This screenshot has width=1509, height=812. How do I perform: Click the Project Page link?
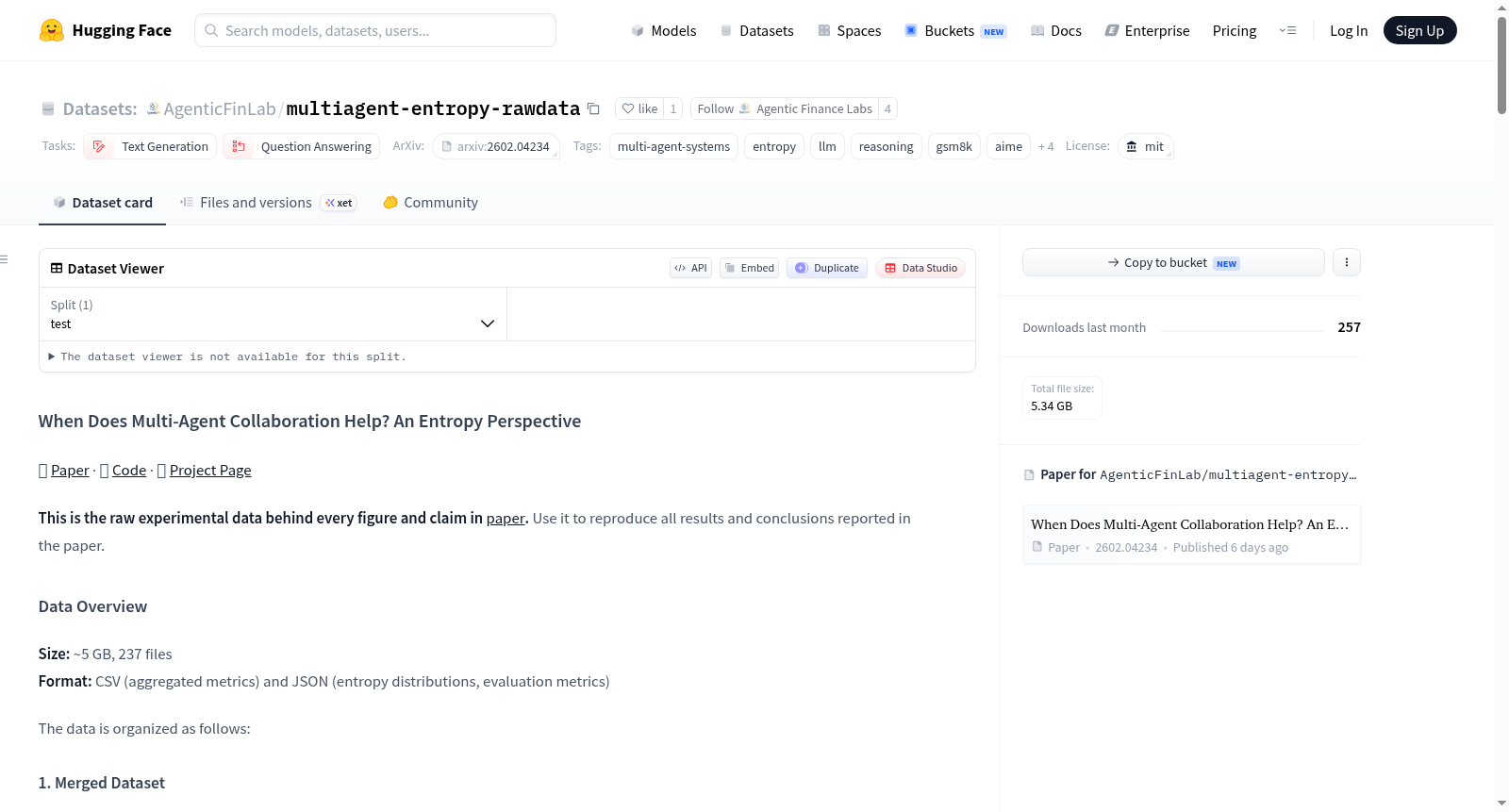[x=210, y=470]
